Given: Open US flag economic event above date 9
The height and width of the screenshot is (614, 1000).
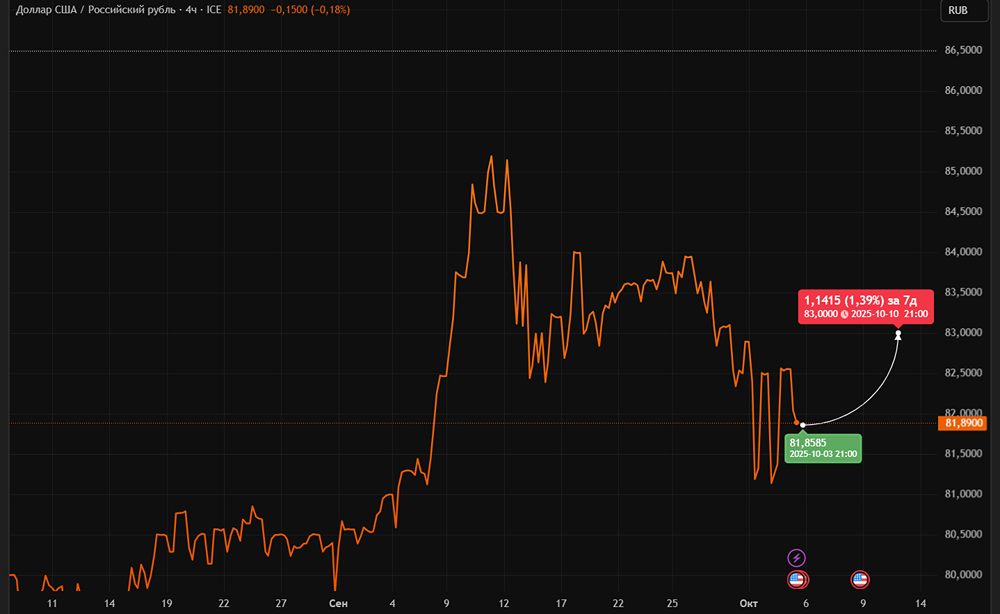Looking at the screenshot, I should click(x=860, y=580).
